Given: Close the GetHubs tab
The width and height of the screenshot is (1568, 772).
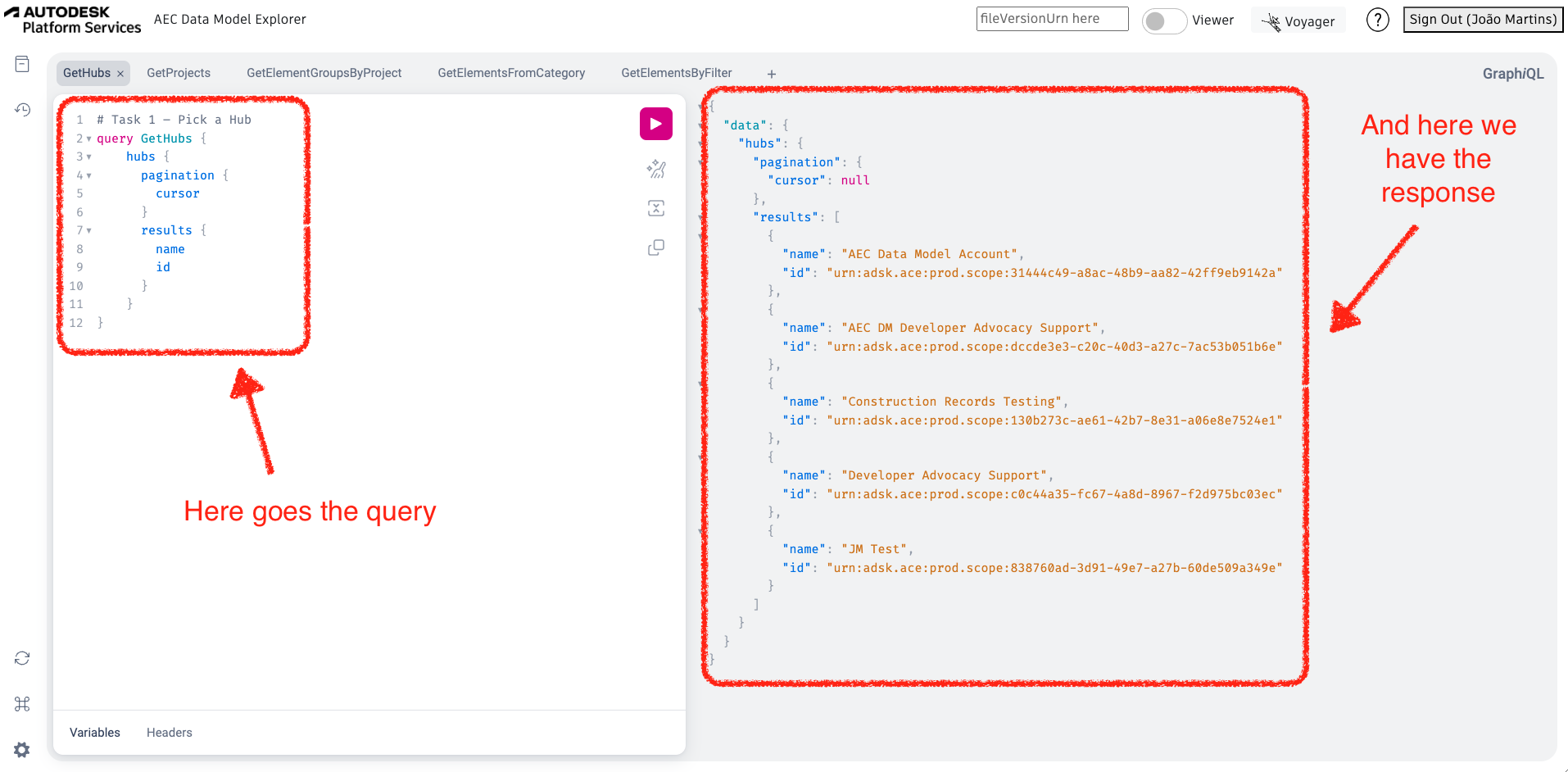Looking at the screenshot, I should click(120, 74).
